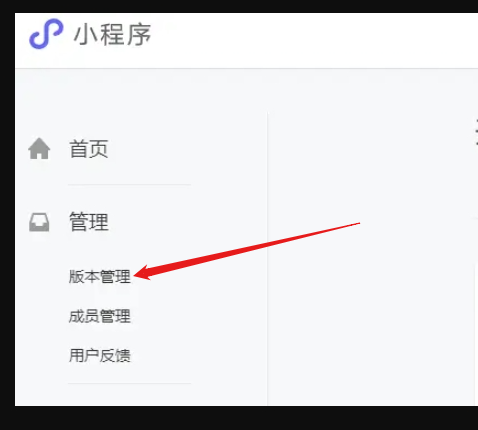The height and width of the screenshot is (430, 478).
Task: Click the cut-off text at the top right edge
Action: pyautogui.click(x=477, y=133)
